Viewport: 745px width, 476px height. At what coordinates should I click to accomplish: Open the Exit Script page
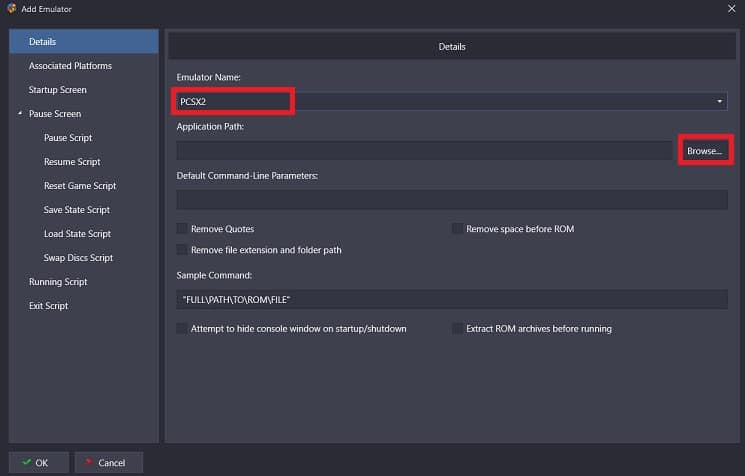[x=48, y=305]
